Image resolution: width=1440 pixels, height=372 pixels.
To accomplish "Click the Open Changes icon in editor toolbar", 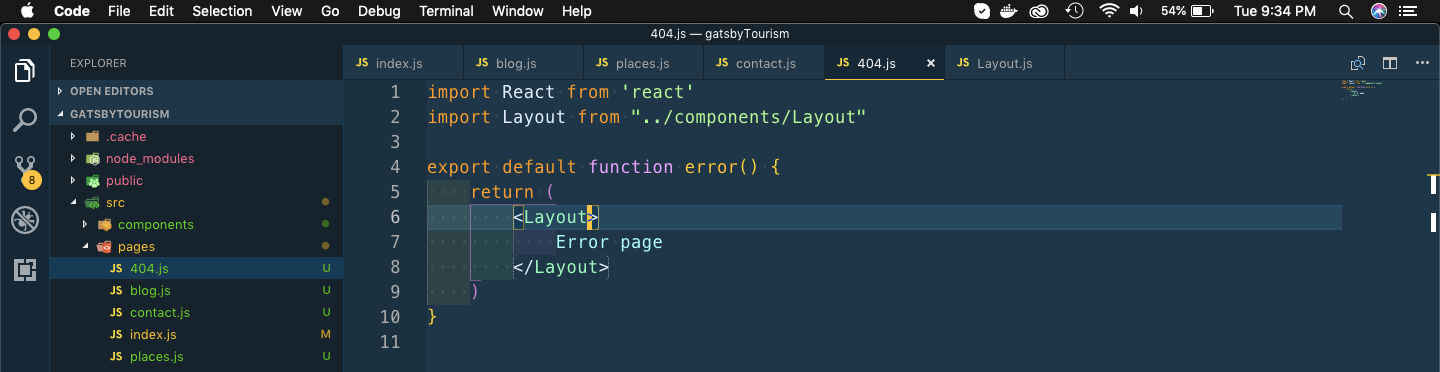I will (x=1358, y=63).
